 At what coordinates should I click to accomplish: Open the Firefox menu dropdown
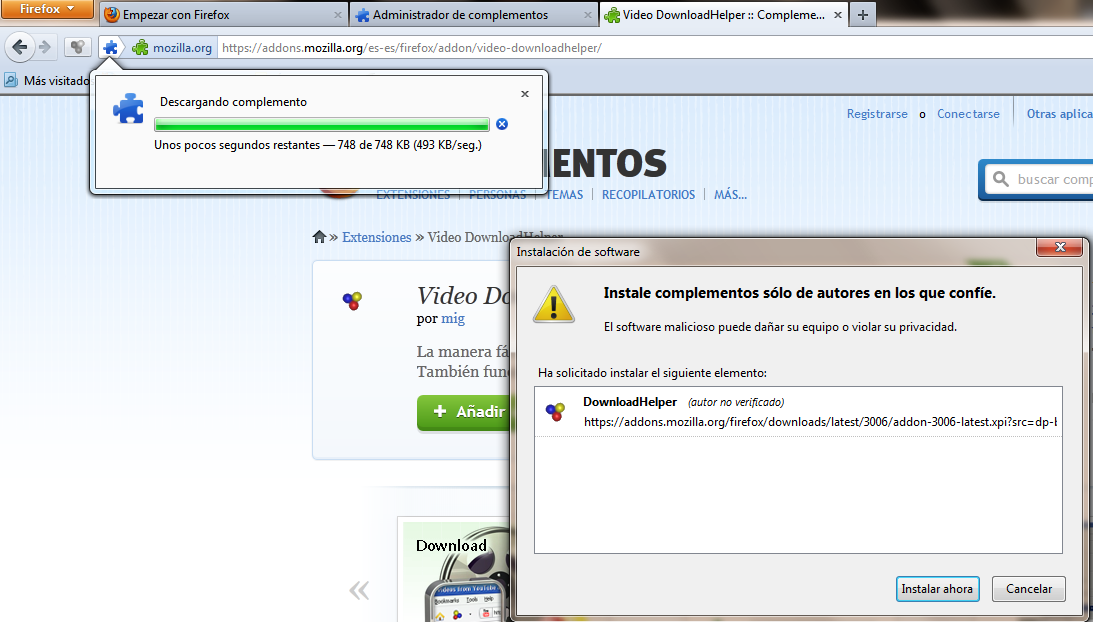click(x=47, y=10)
